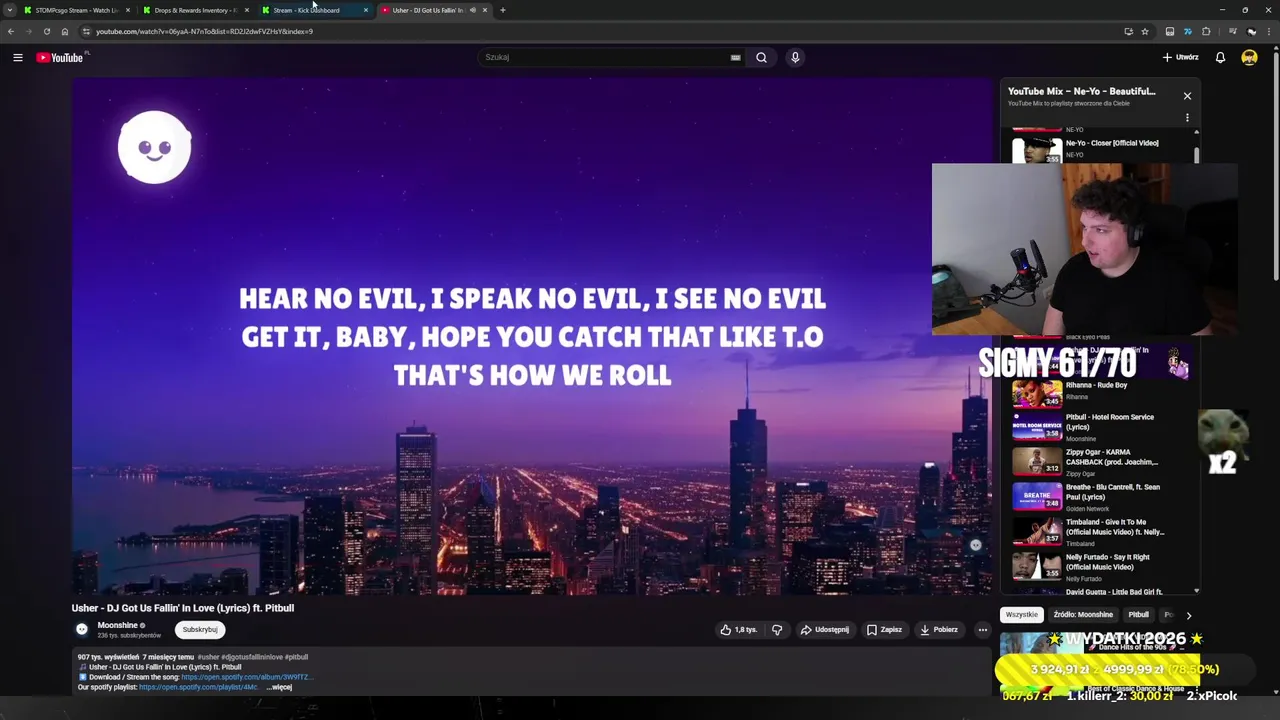The width and height of the screenshot is (1280, 720).
Task: Bookmark this page with star icon
Action: [x=1145, y=31]
